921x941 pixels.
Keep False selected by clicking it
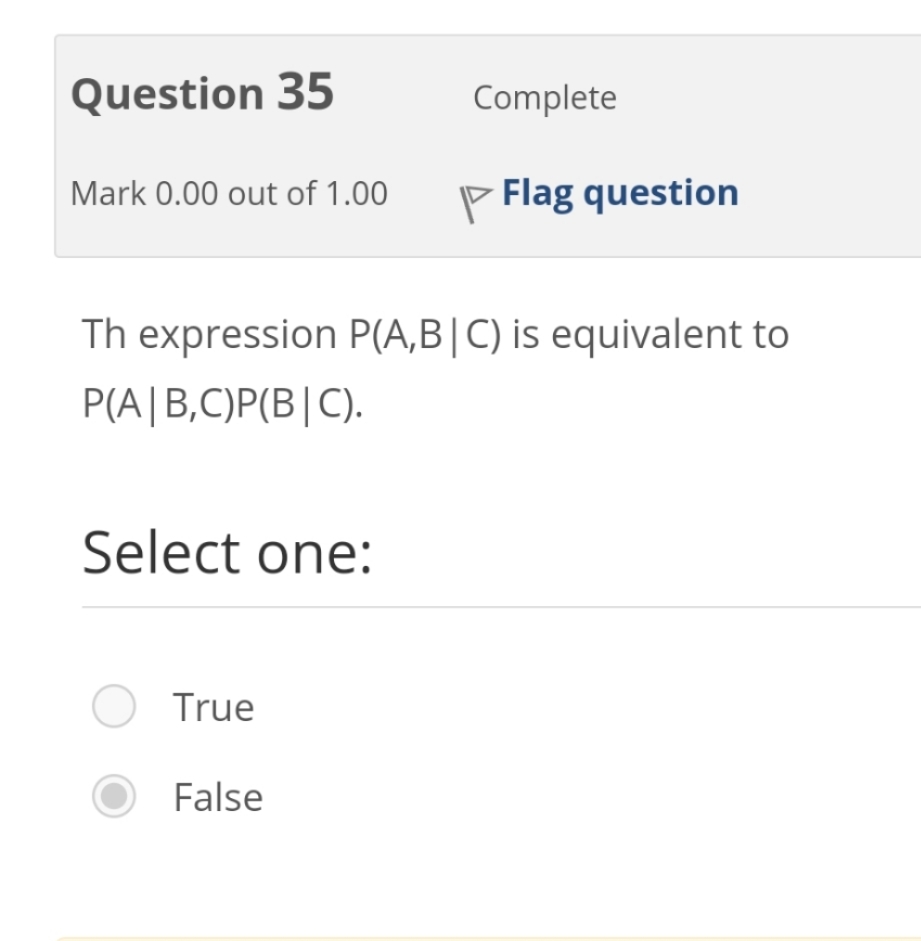point(112,797)
